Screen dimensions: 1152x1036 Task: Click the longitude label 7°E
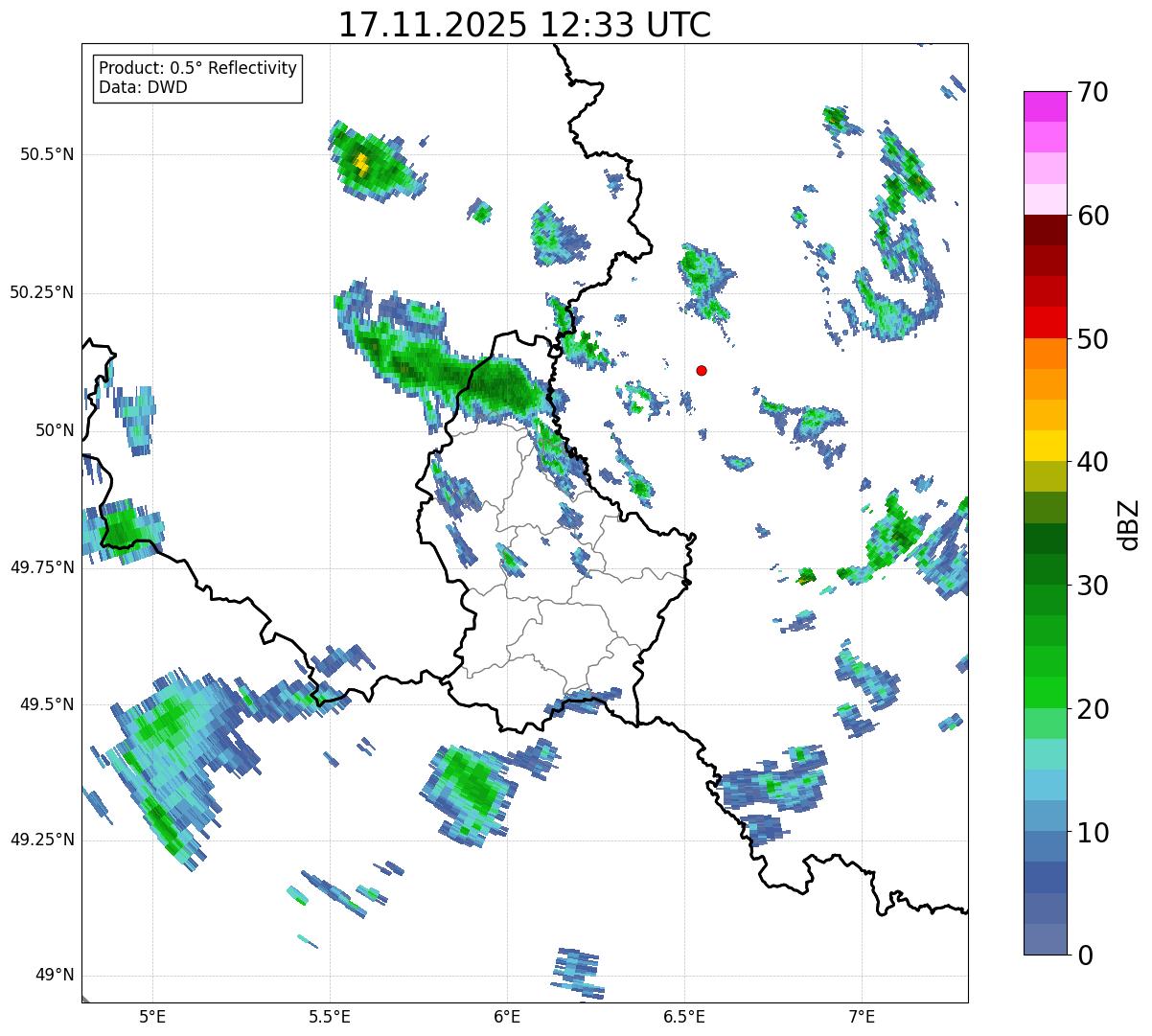pos(863,1016)
